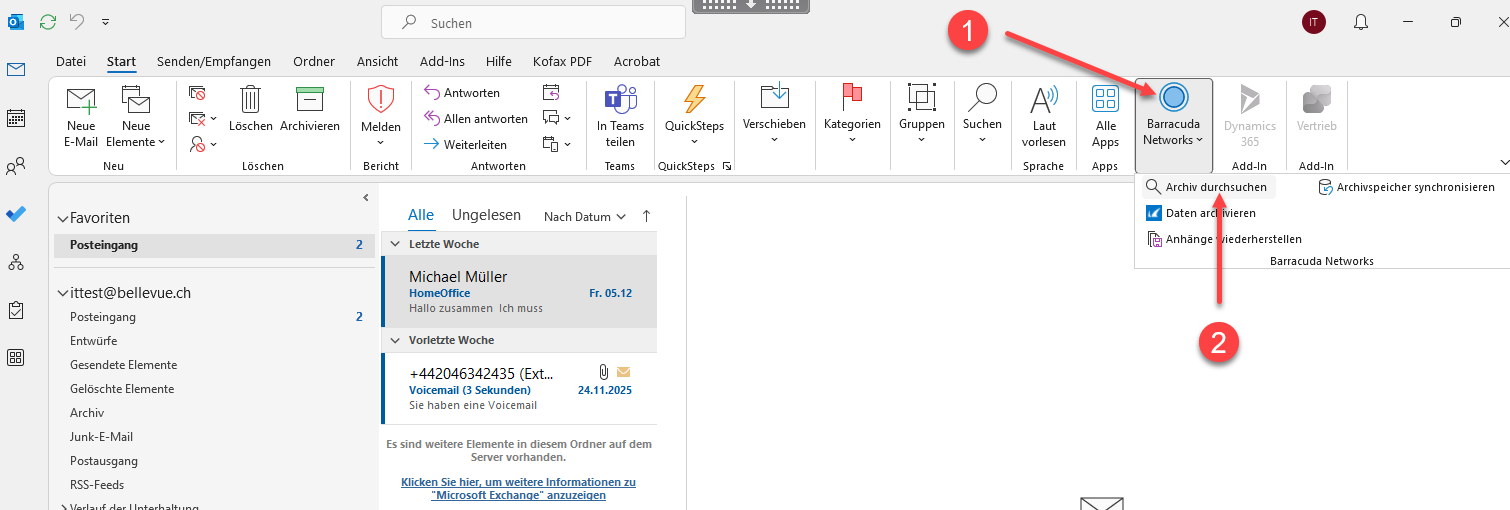Start Laut vorlesen read aloud
Screen dimensions: 1510x510
(1044, 117)
